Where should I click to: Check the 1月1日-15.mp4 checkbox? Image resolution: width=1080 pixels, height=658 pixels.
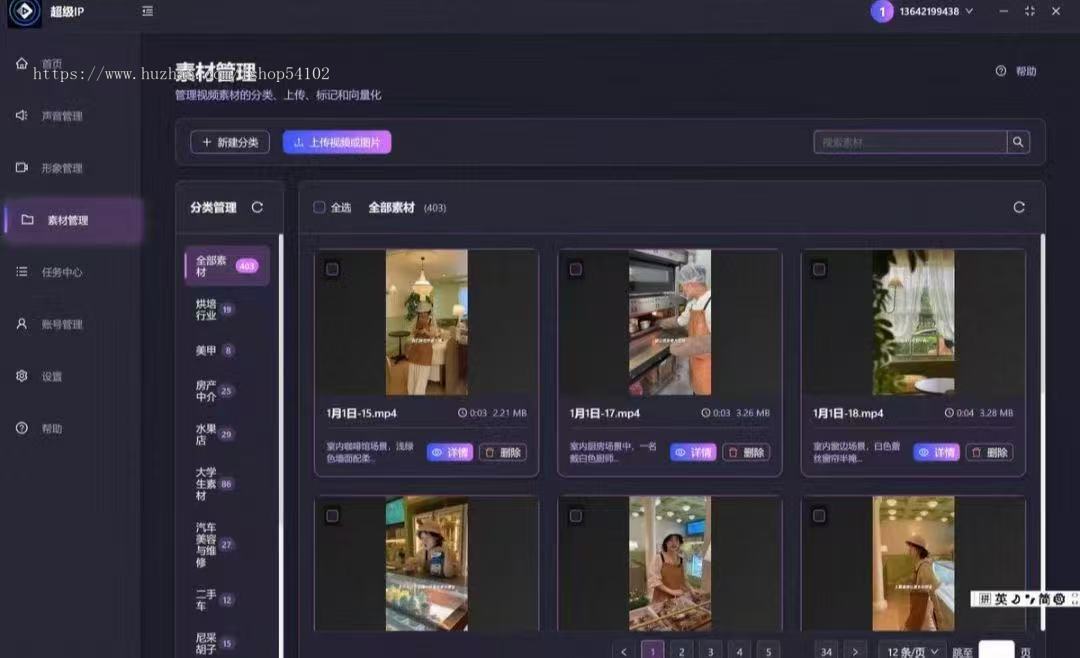(x=332, y=269)
